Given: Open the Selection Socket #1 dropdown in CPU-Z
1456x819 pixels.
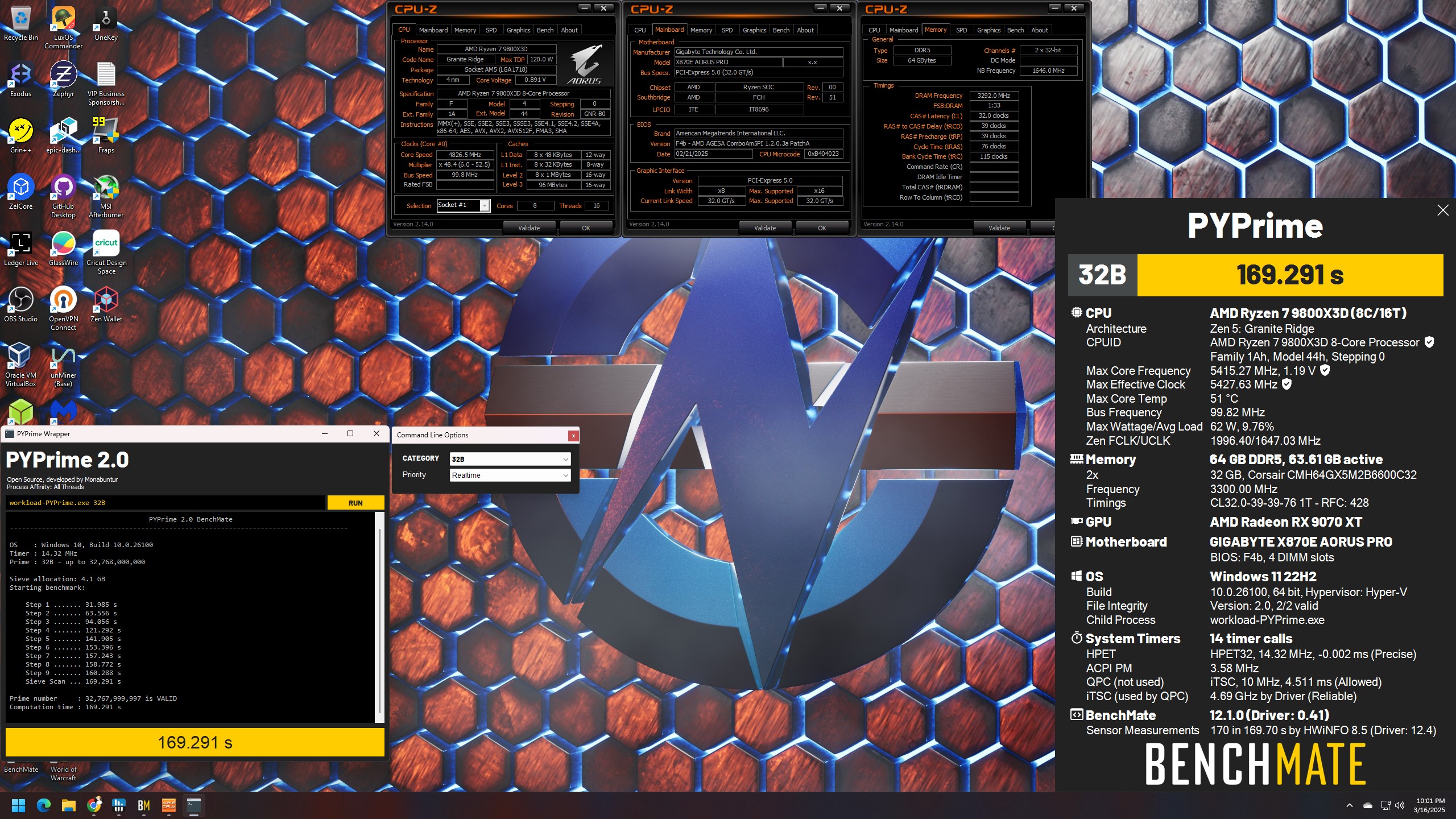Looking at the screenshot, I should [x=463, y=205].
